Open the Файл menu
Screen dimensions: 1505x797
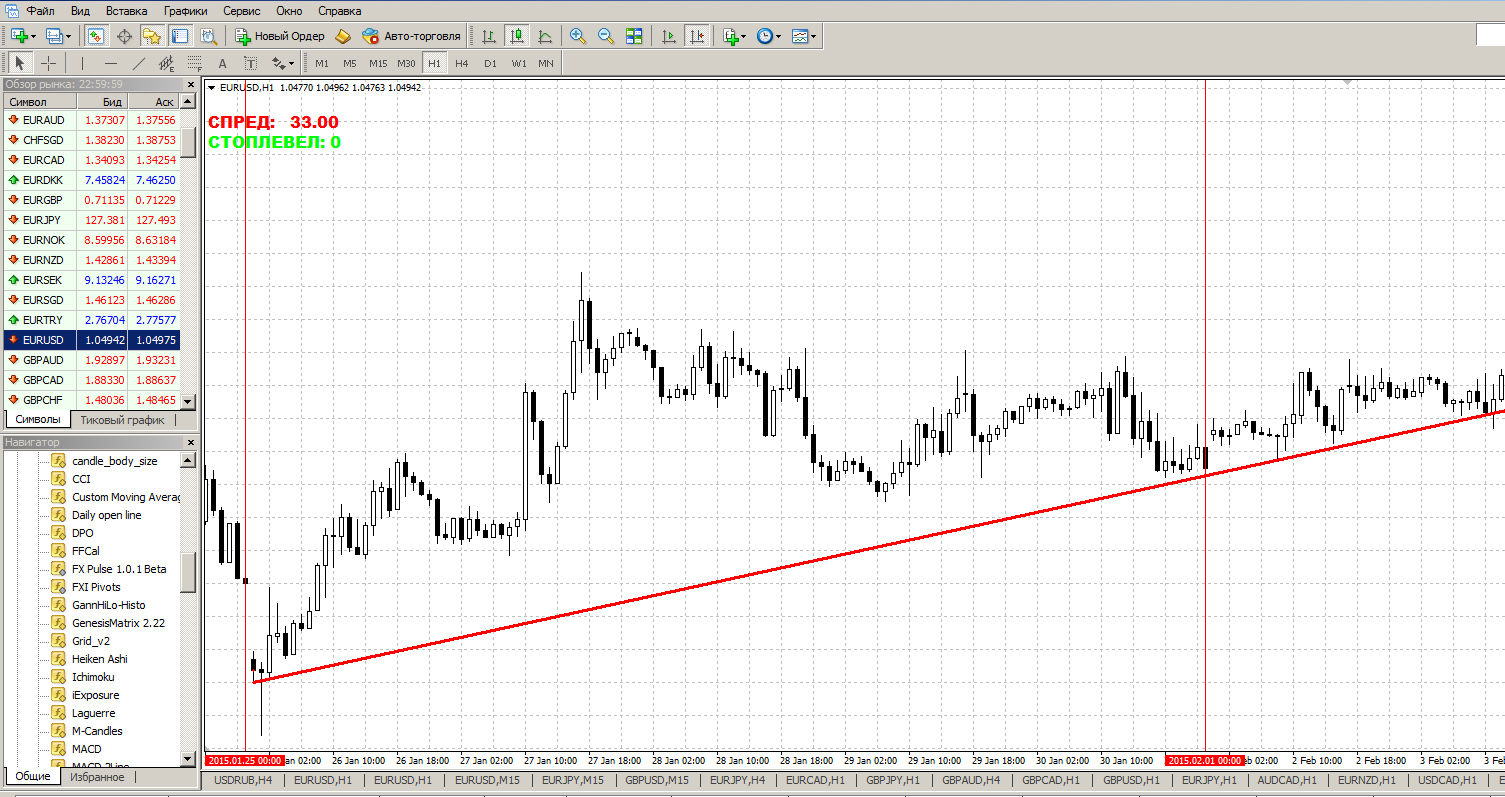pyautogui.click(x=41, y=11)
